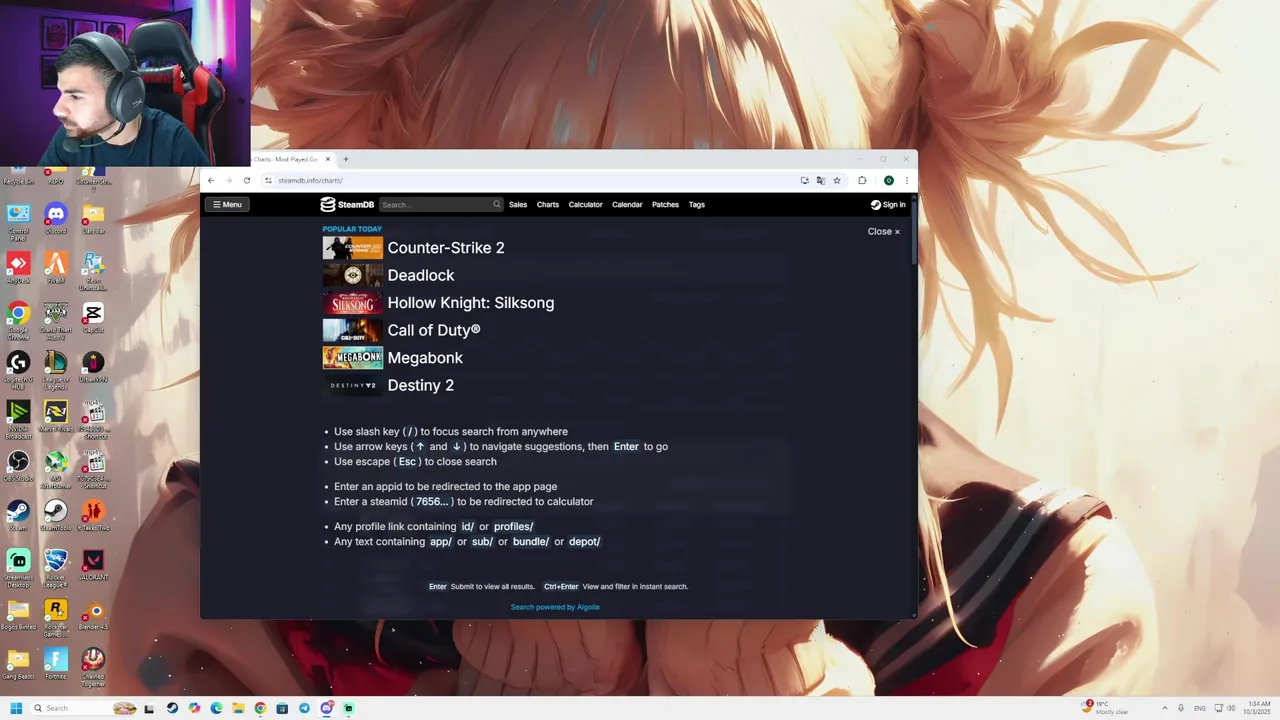This screenshot has height=720, width=1280.
Task: Open File Explorer from the taskbar
Action: tap(238, 708)
